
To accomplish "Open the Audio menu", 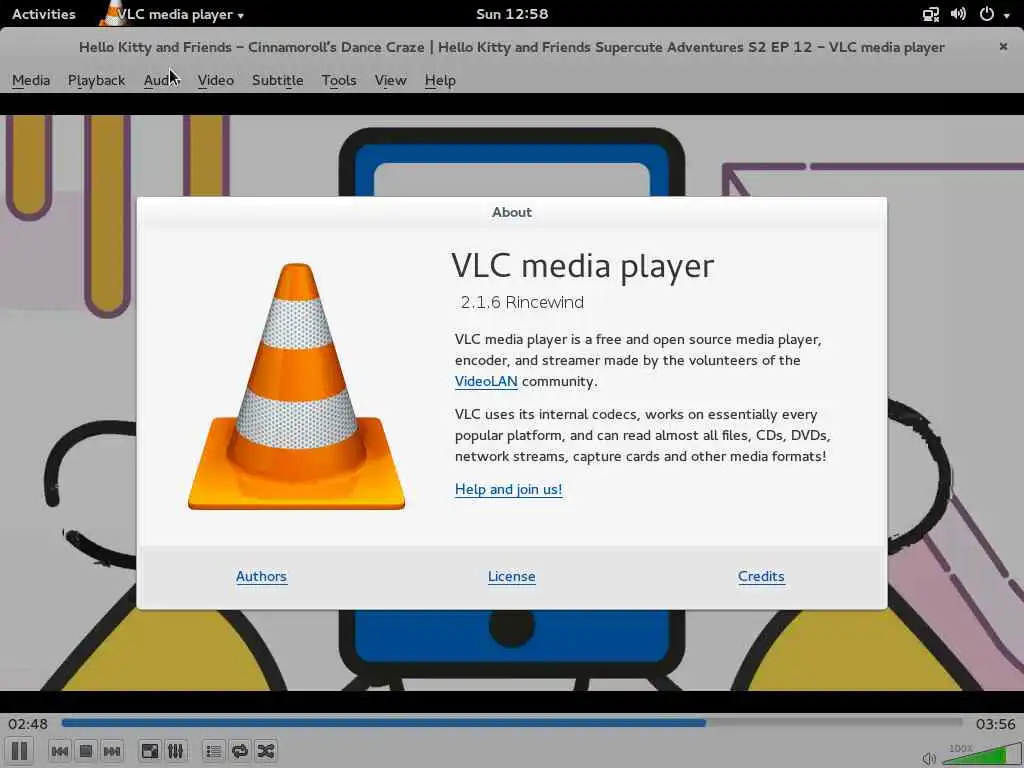I will pos(161,80).
